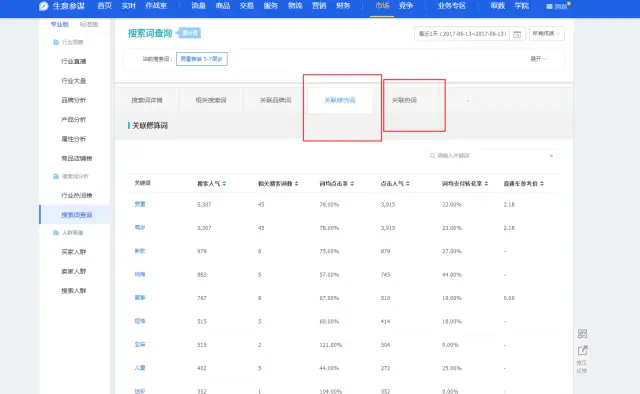This screenshot has height=394, width=640.
Task: Click the 请输入关键词 search input field
Action: [492, 156]
